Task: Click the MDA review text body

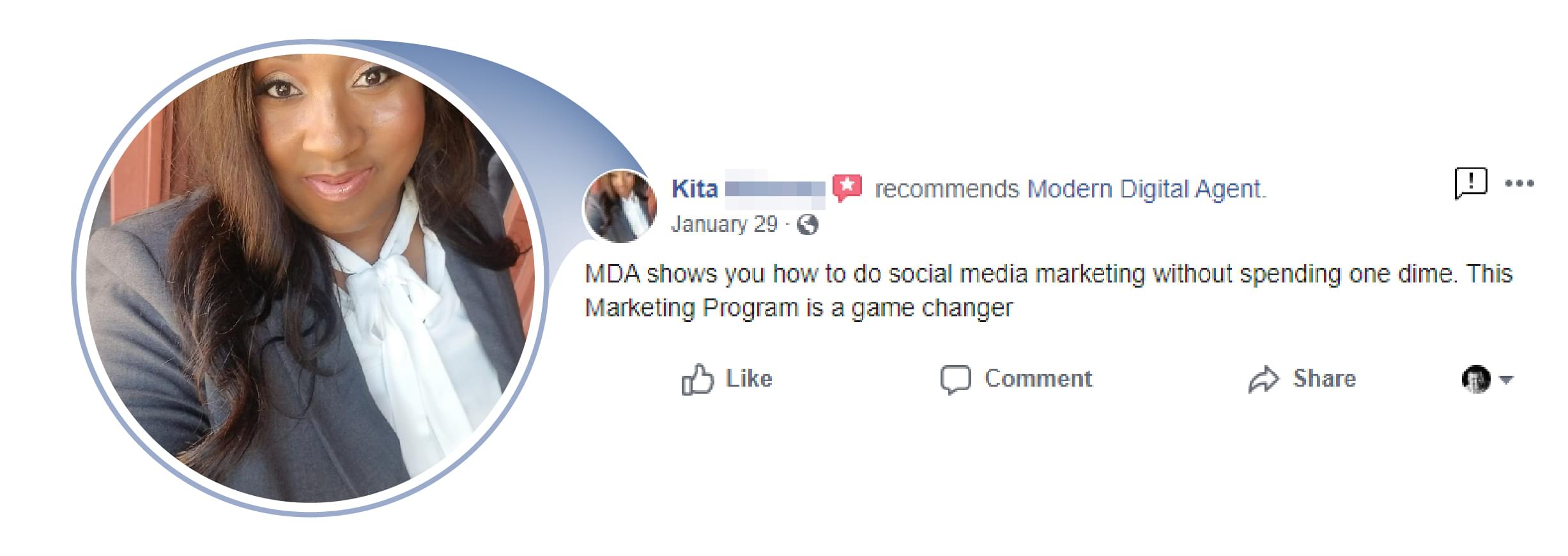Action: coord(1049,291)
